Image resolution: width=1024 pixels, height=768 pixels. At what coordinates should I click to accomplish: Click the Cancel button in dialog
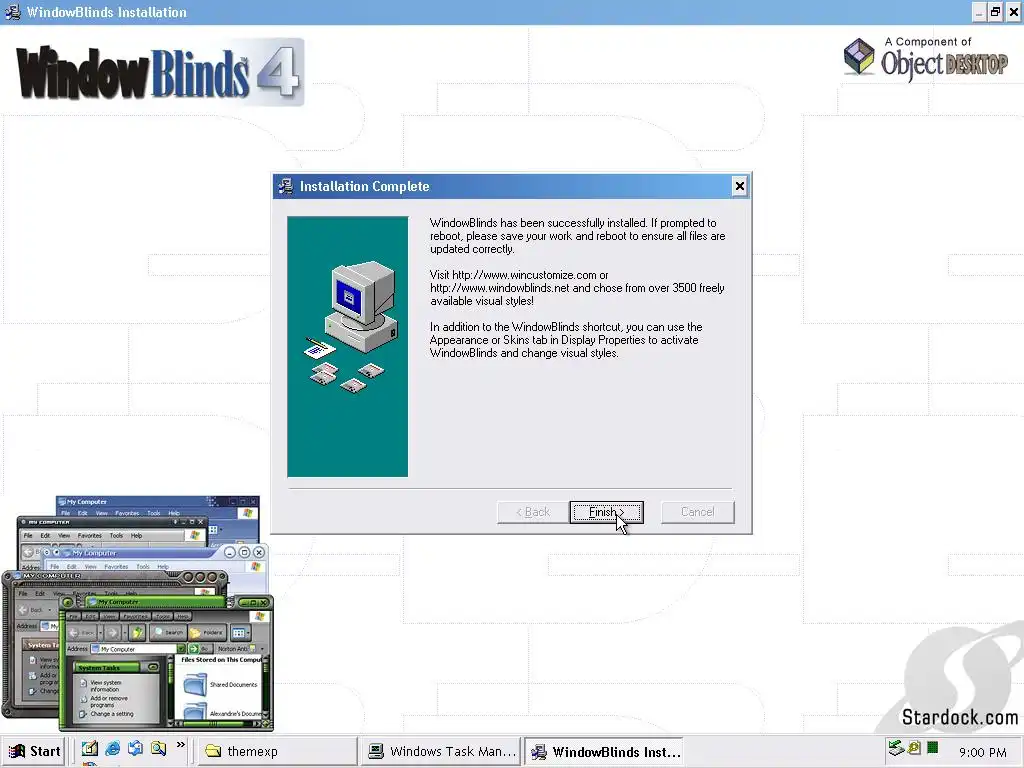697,512
